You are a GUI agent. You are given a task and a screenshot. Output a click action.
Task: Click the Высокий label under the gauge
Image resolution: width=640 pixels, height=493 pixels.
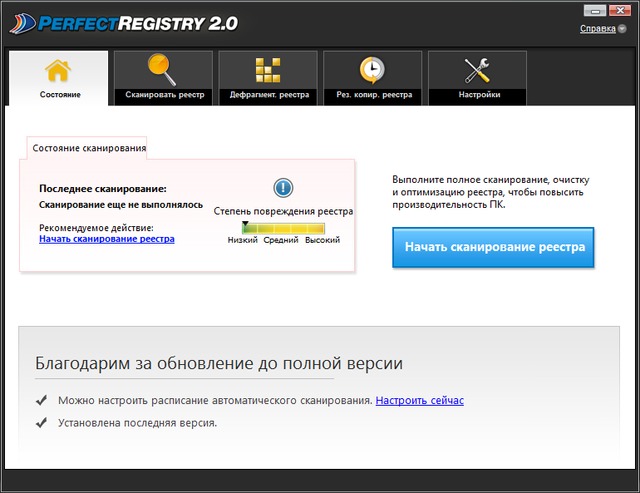(x=322, y=240)
